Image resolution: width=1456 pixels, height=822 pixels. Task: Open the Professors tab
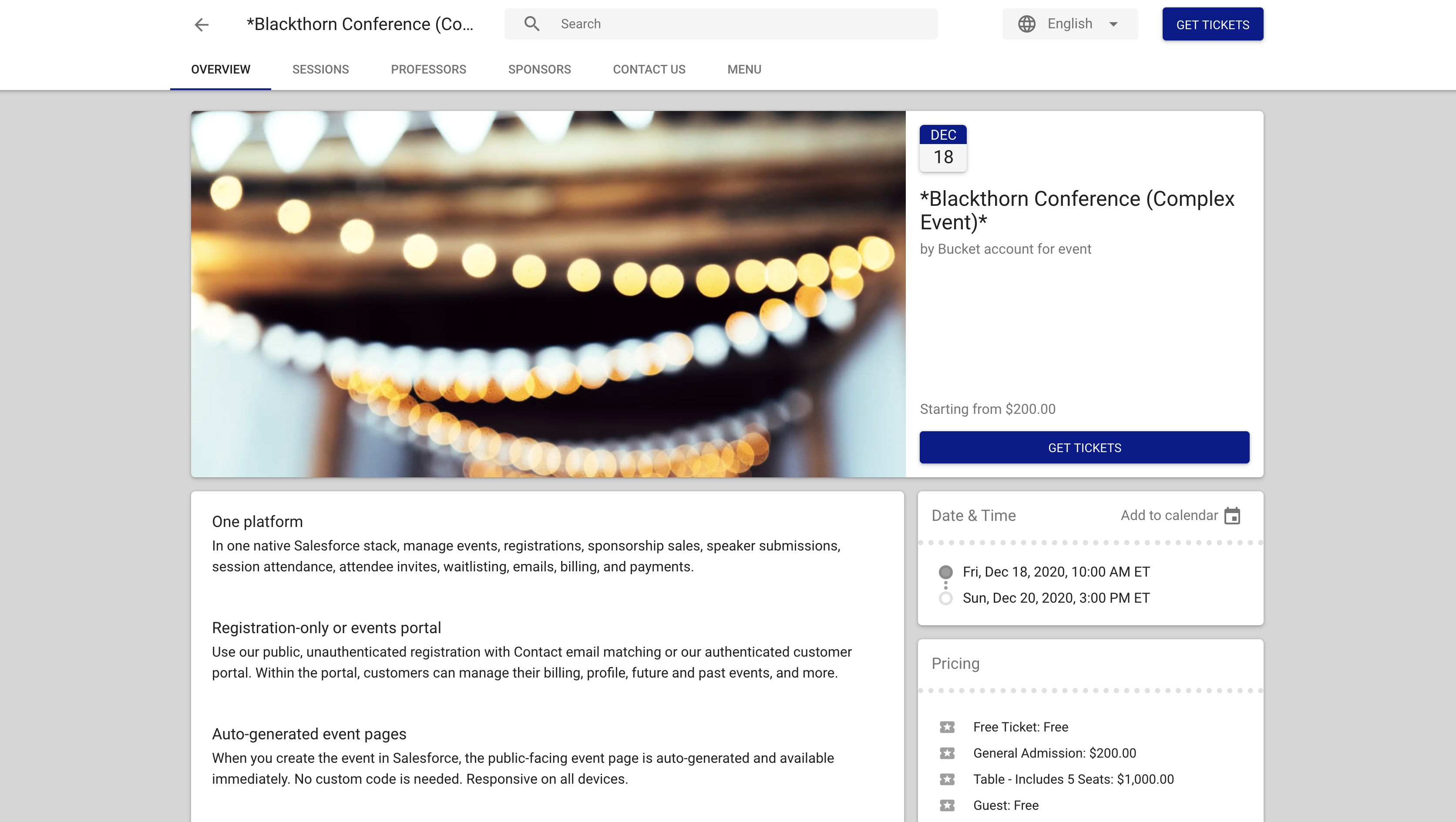point(428,70)
